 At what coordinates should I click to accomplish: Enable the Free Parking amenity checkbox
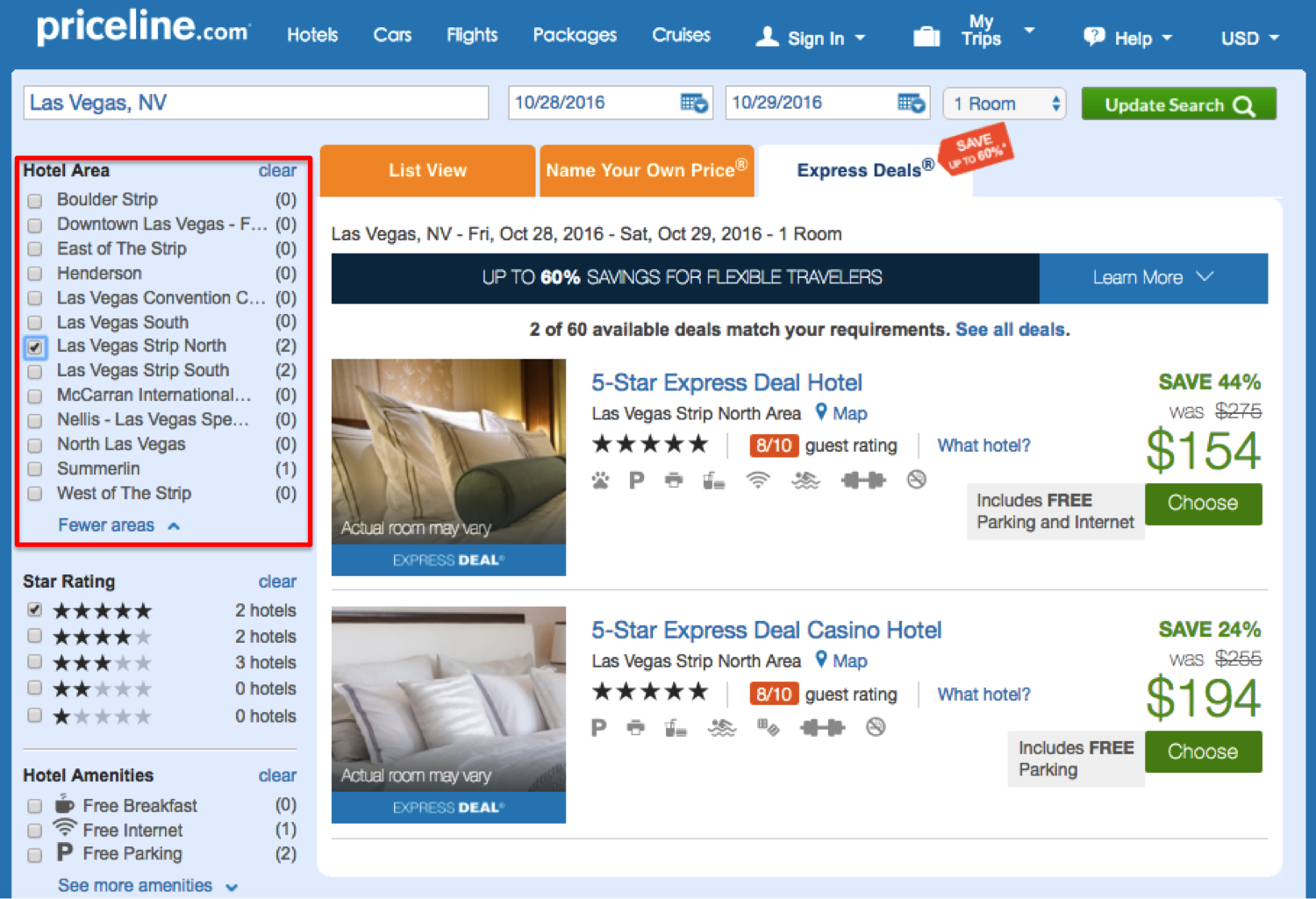tap(35, 855)
